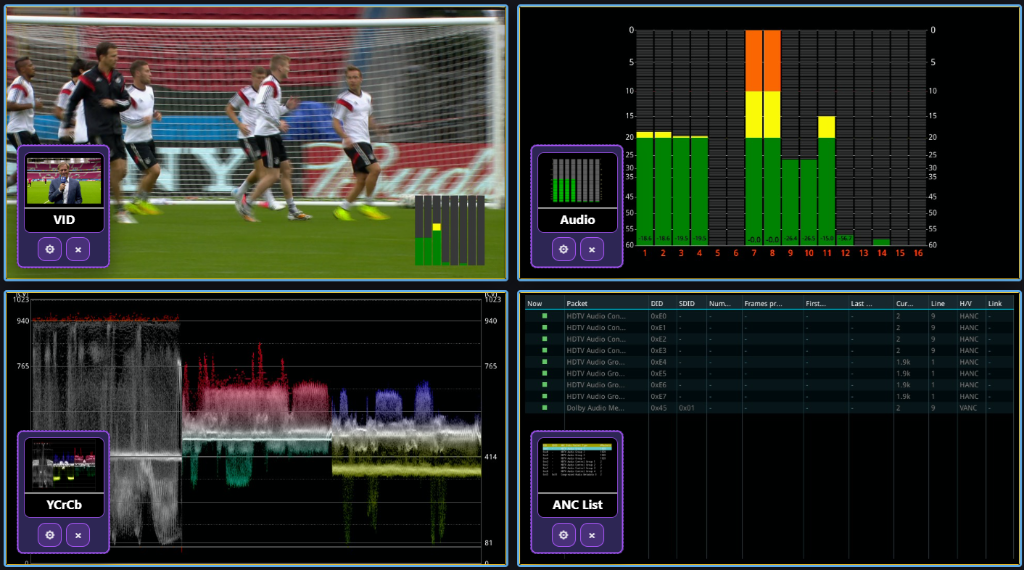Click audio channel number 9 label
This screenshot has width=1024, height=570.
pos(790,253)
